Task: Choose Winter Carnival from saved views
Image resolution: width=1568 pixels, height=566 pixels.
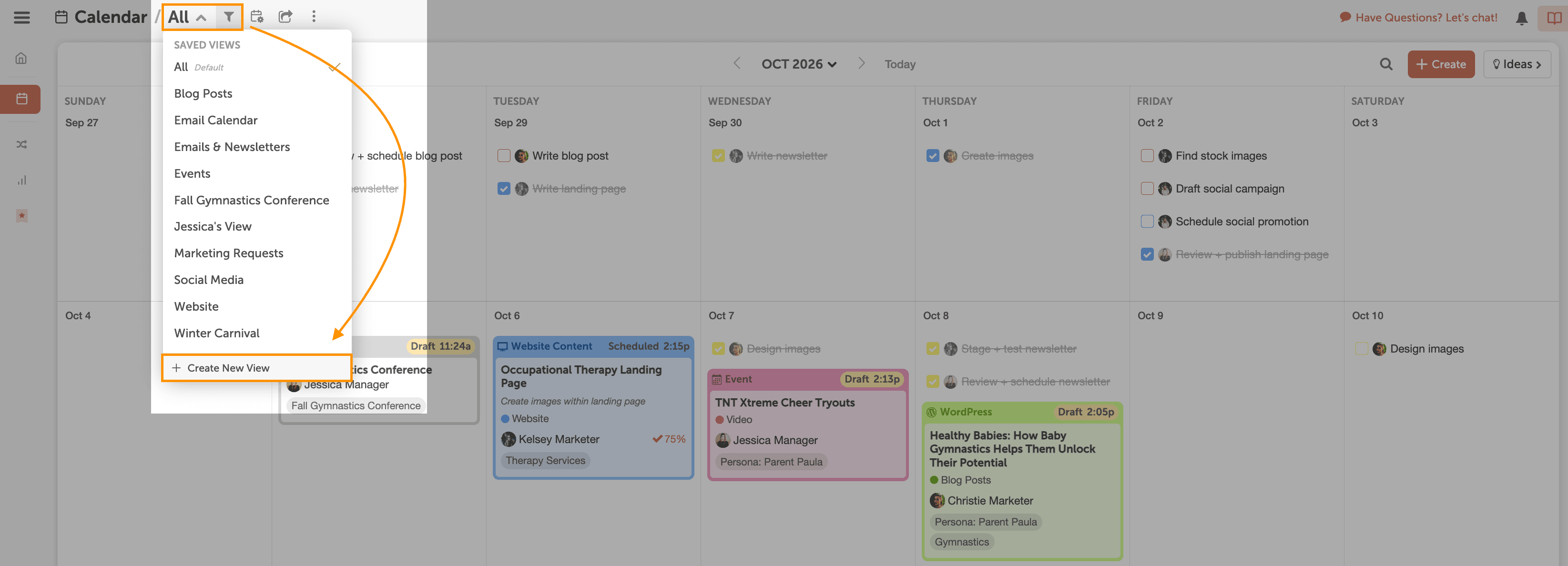Action: click(216, 333)
